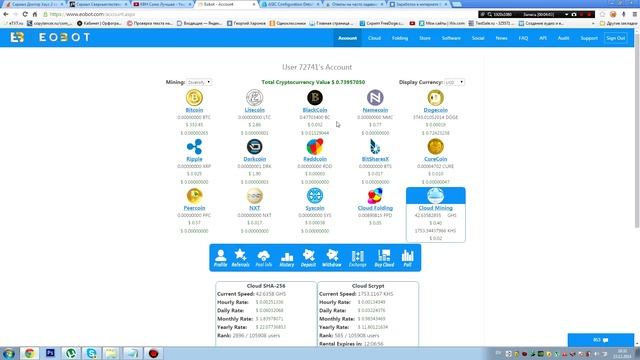Click the Darkcoin icon

point(254,147)
